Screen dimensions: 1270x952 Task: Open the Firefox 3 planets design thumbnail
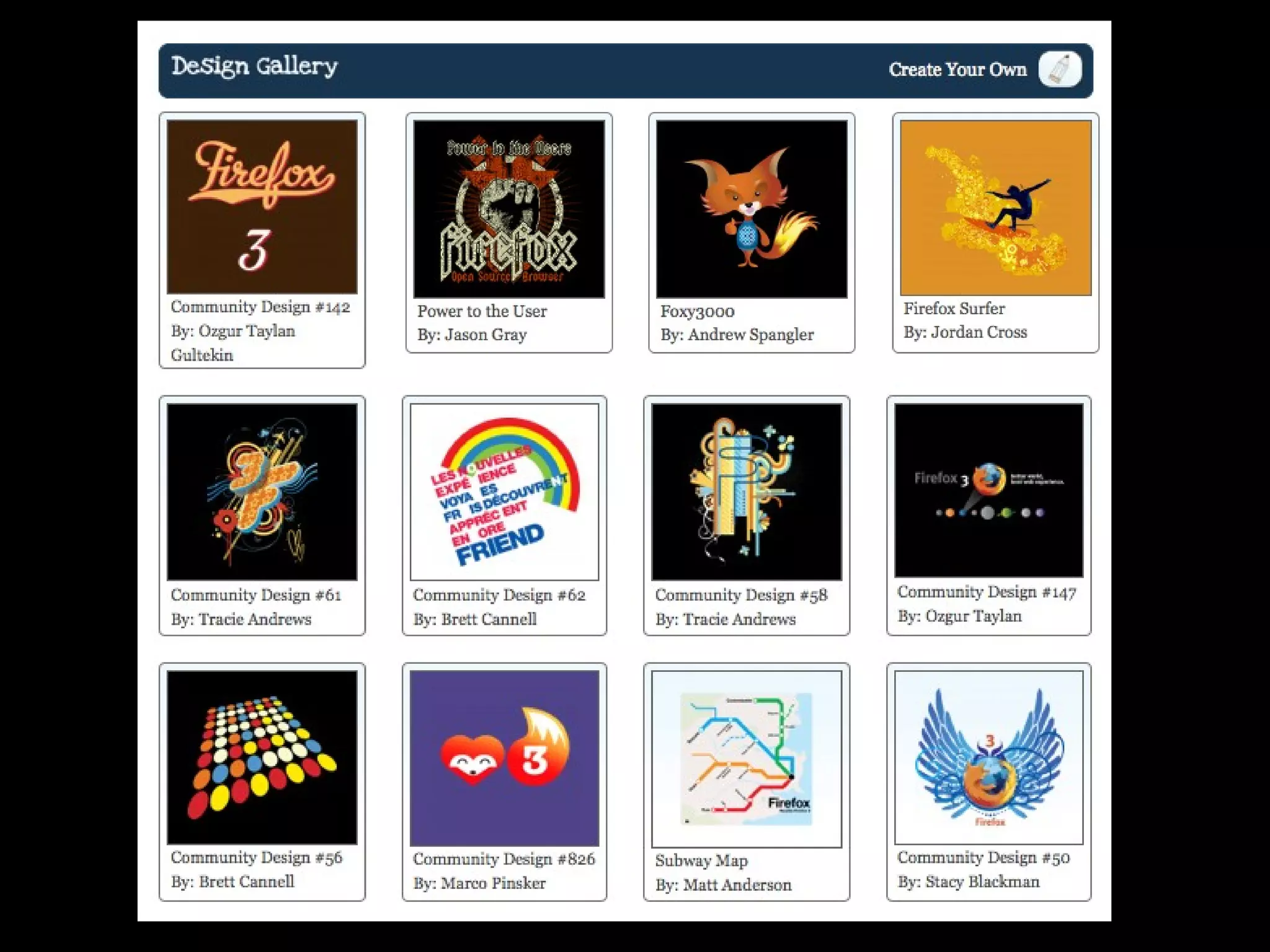[x=988, y=490]
